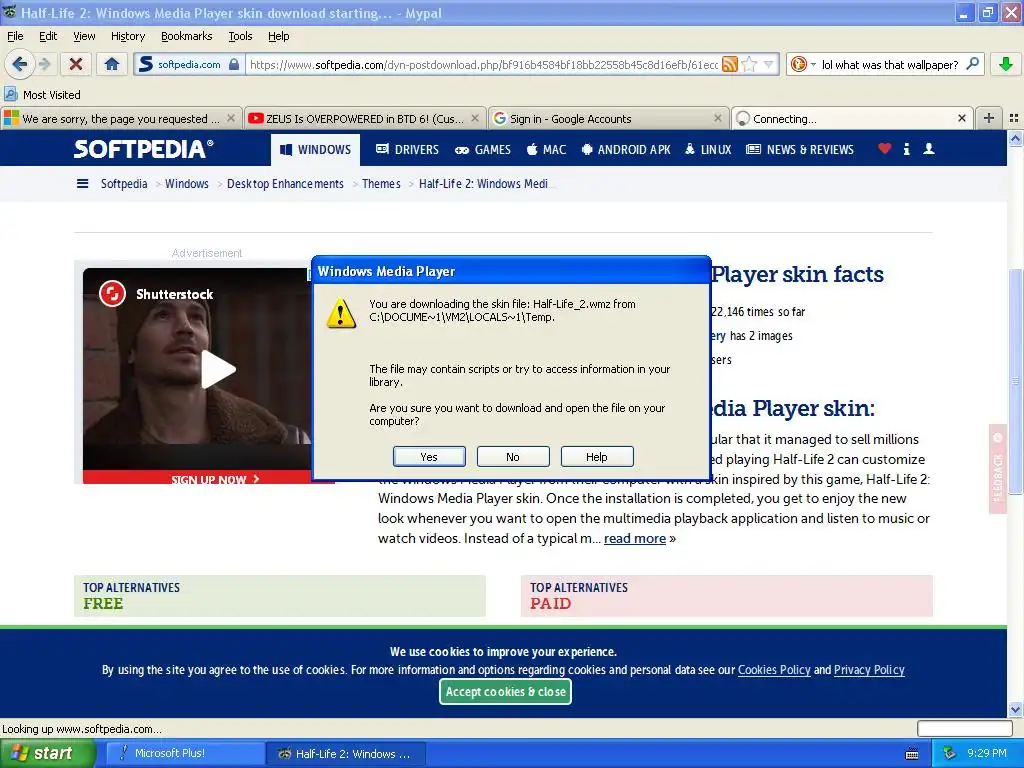Open downloads with the green arrow icon
Image resolution: width=1024 pixels, height=768 pixels.
(x=1006, y=64)
